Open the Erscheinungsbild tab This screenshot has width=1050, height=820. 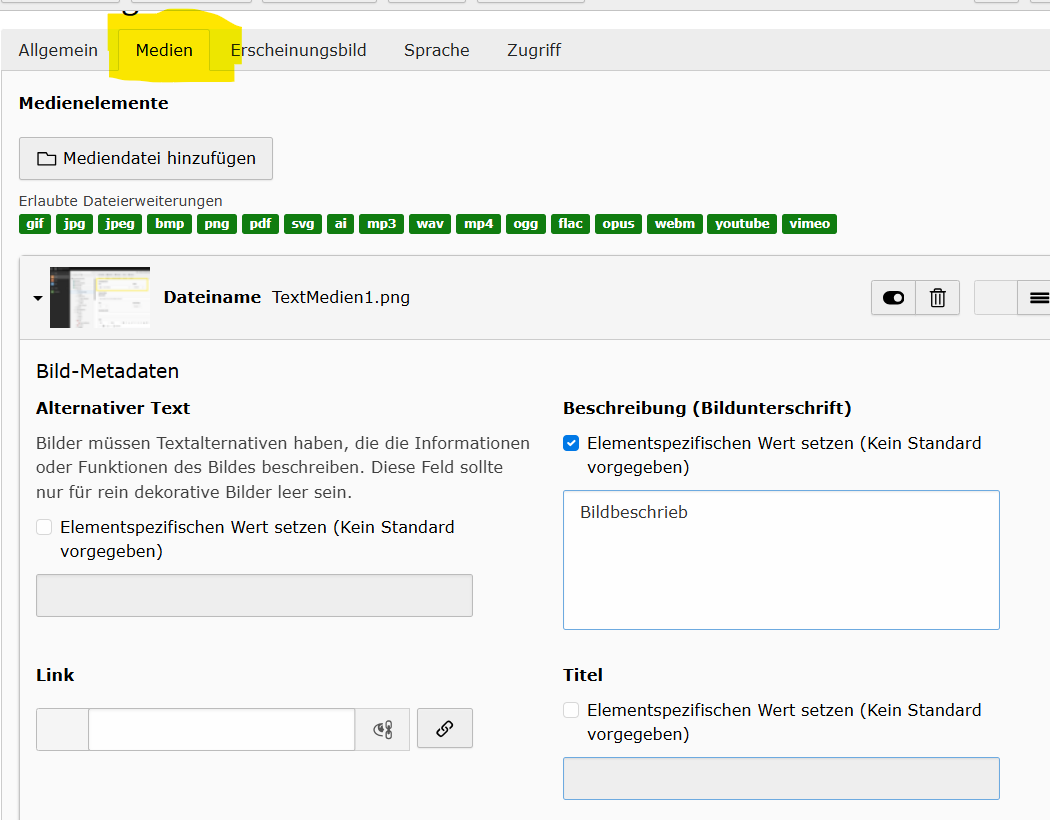298,50
